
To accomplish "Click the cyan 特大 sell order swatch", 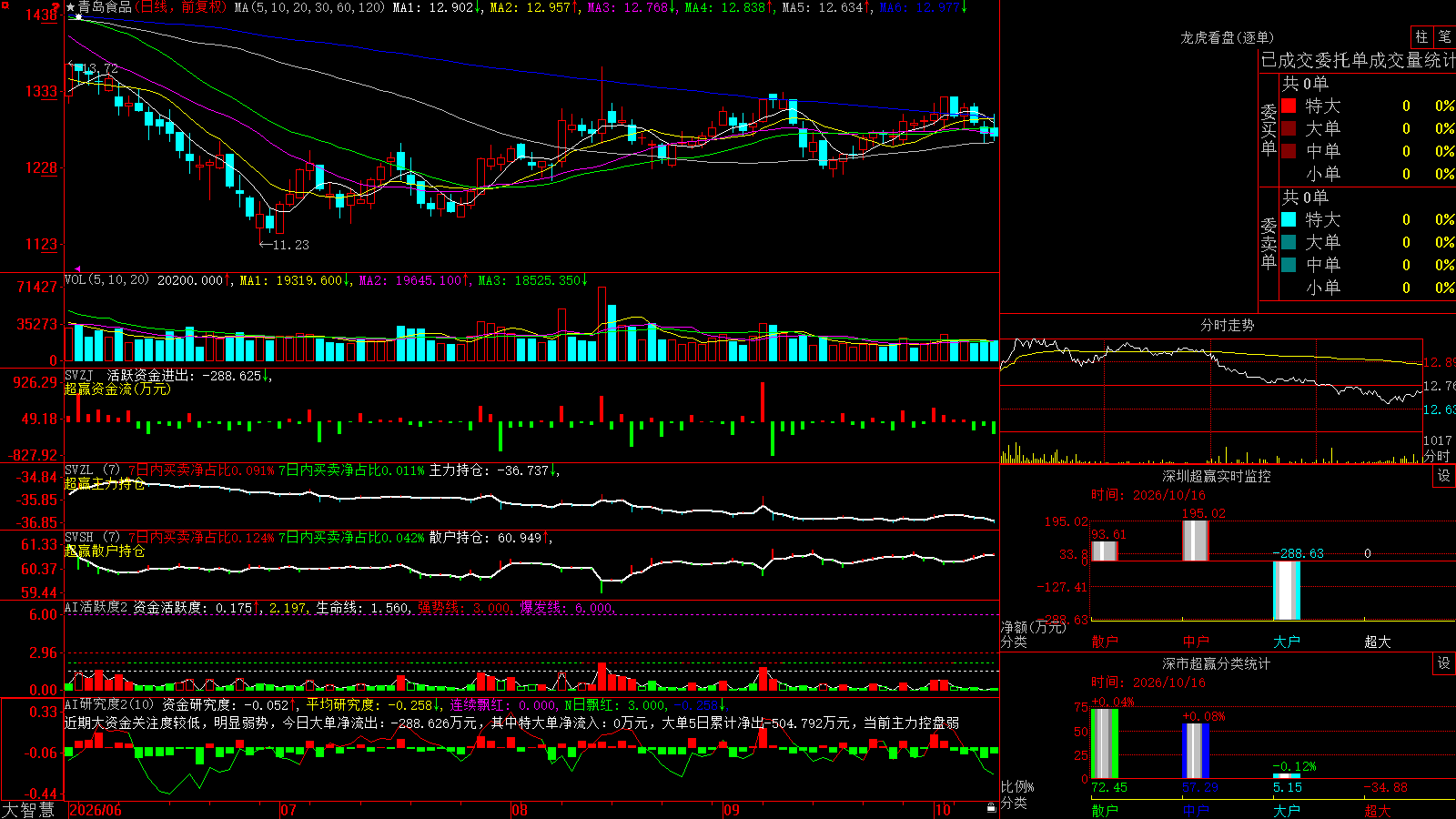I will point(1289,219).
